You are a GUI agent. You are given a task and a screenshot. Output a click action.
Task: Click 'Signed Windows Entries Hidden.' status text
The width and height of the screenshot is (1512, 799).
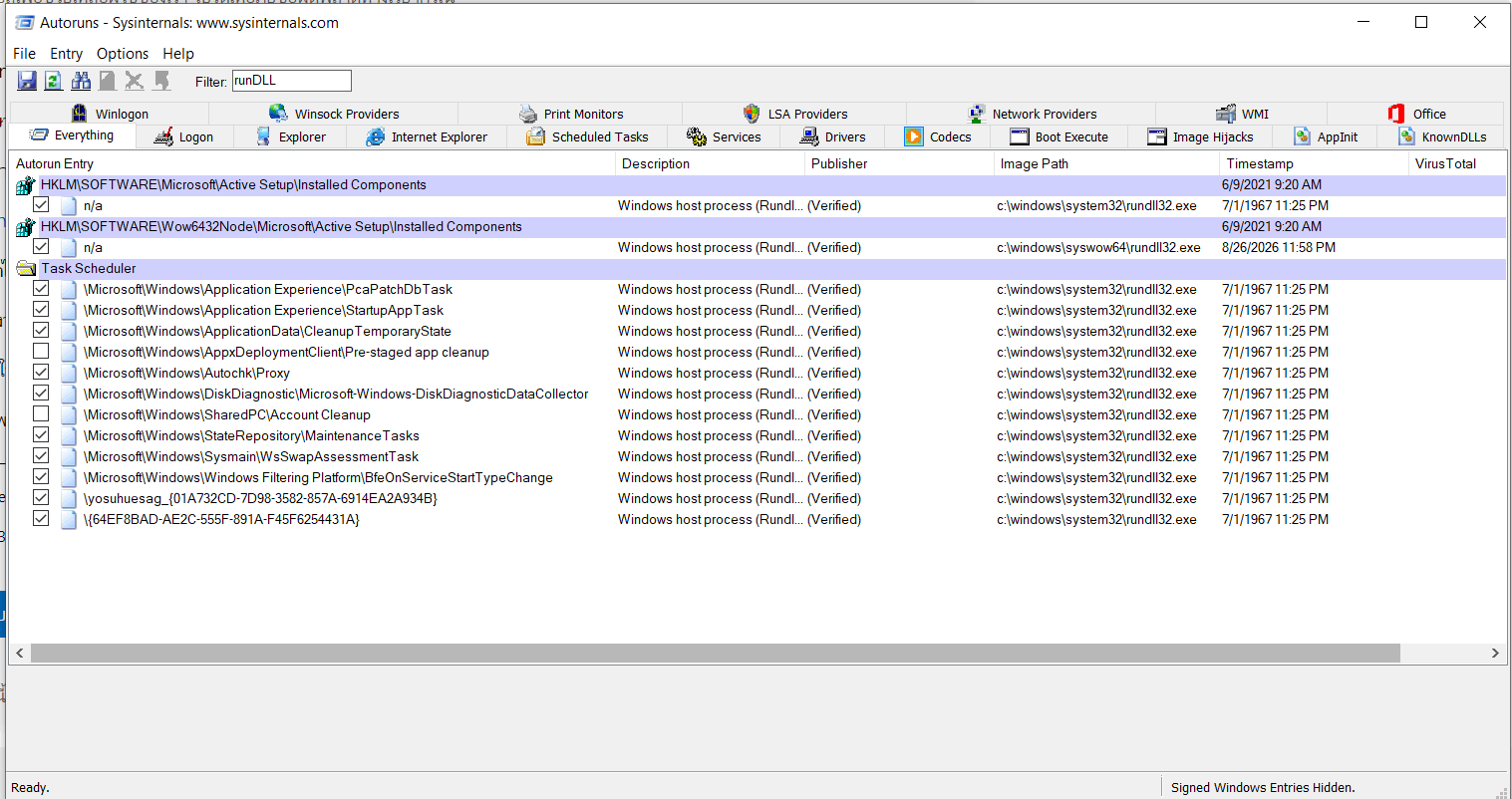pos(1263,787)
